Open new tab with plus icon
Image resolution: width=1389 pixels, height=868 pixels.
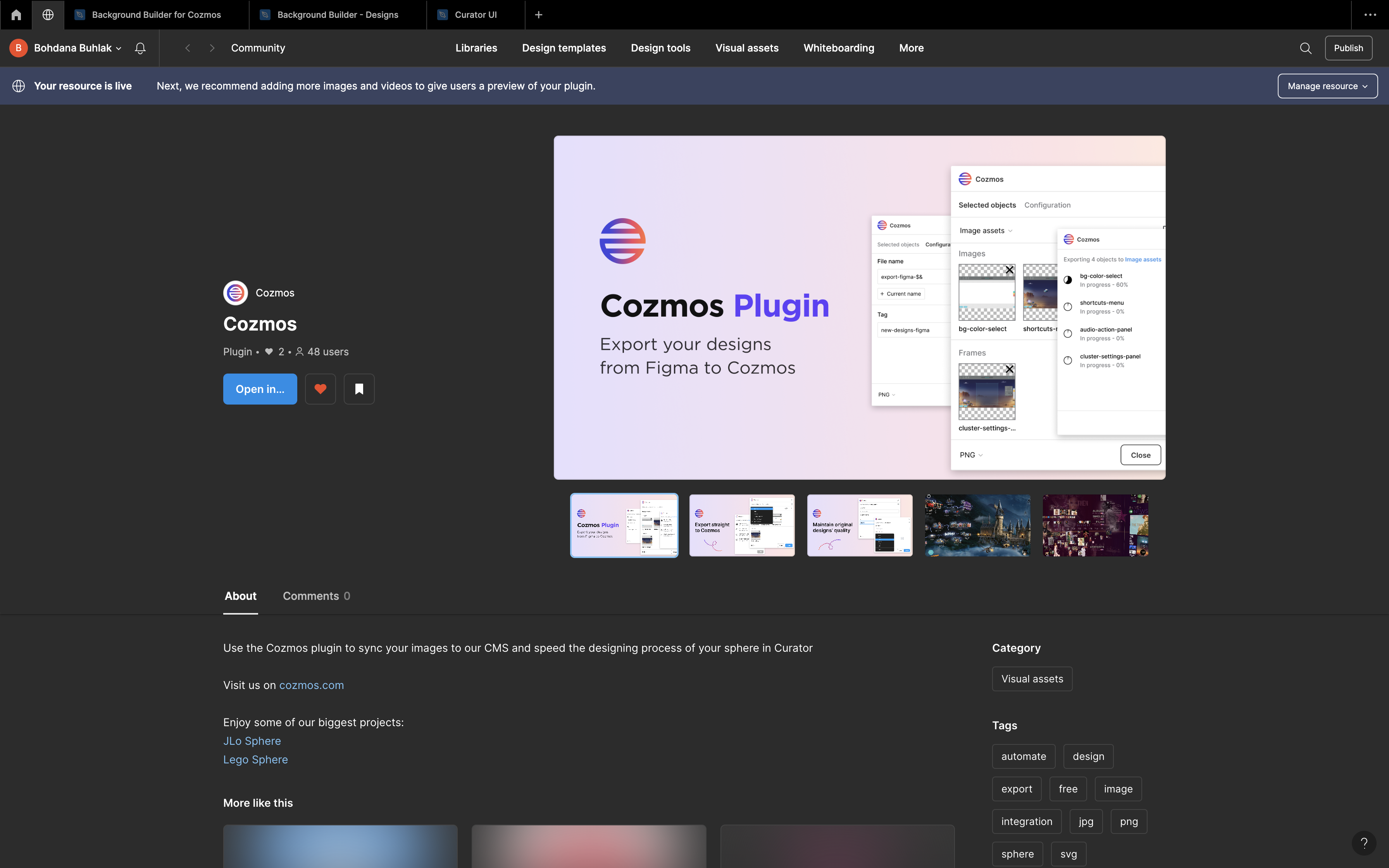point(538,15)
